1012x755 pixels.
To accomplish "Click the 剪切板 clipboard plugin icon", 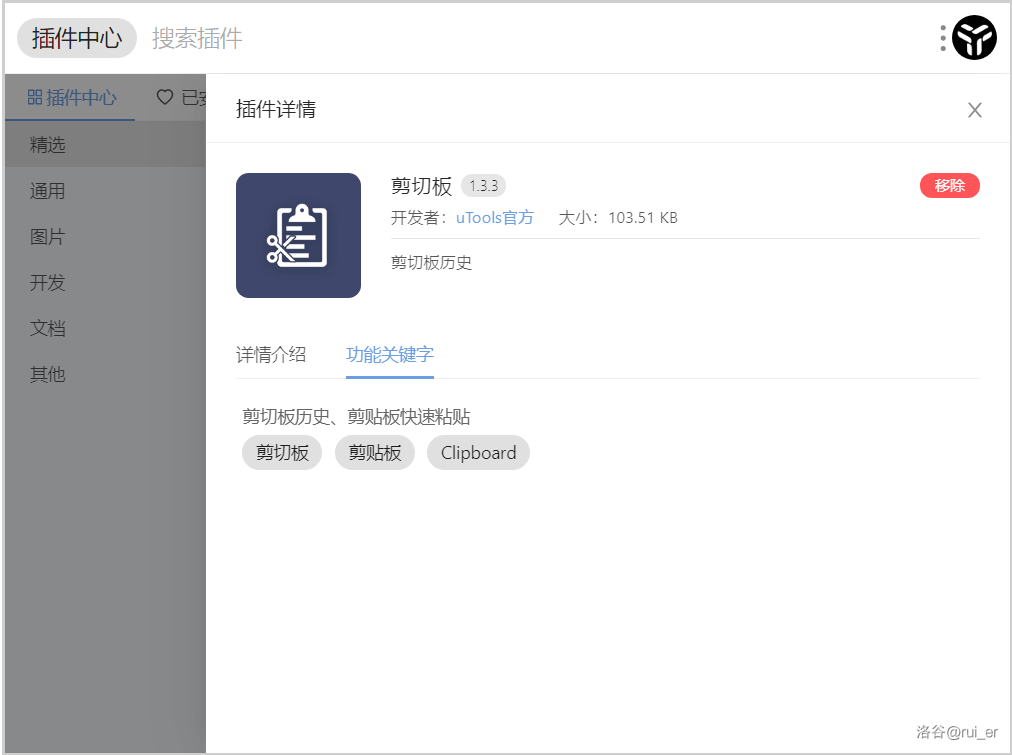I will (x=298, y=235).
